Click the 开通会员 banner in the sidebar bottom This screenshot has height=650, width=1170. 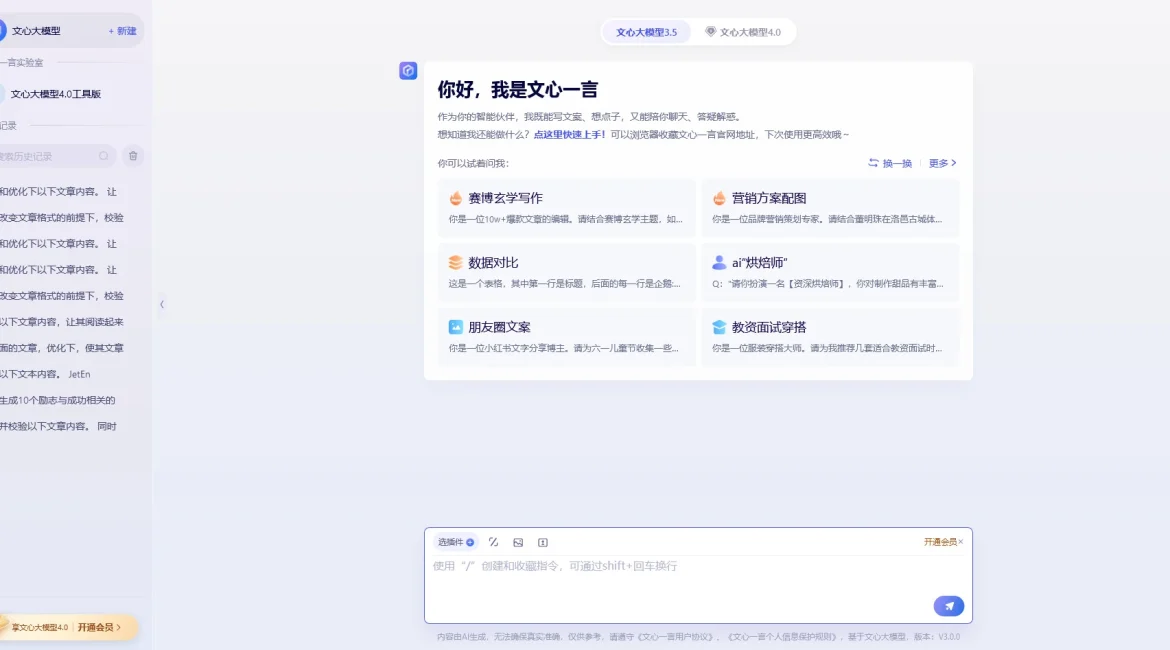[69, 628]
